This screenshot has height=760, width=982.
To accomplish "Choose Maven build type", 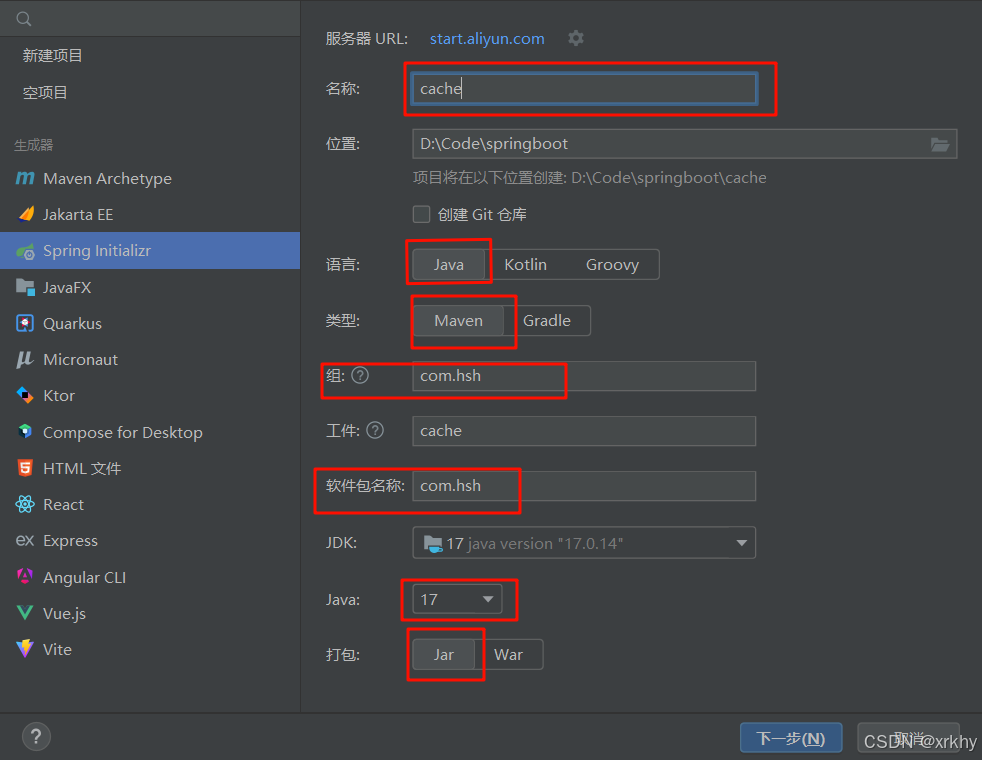I will click(x=458, y=321).
